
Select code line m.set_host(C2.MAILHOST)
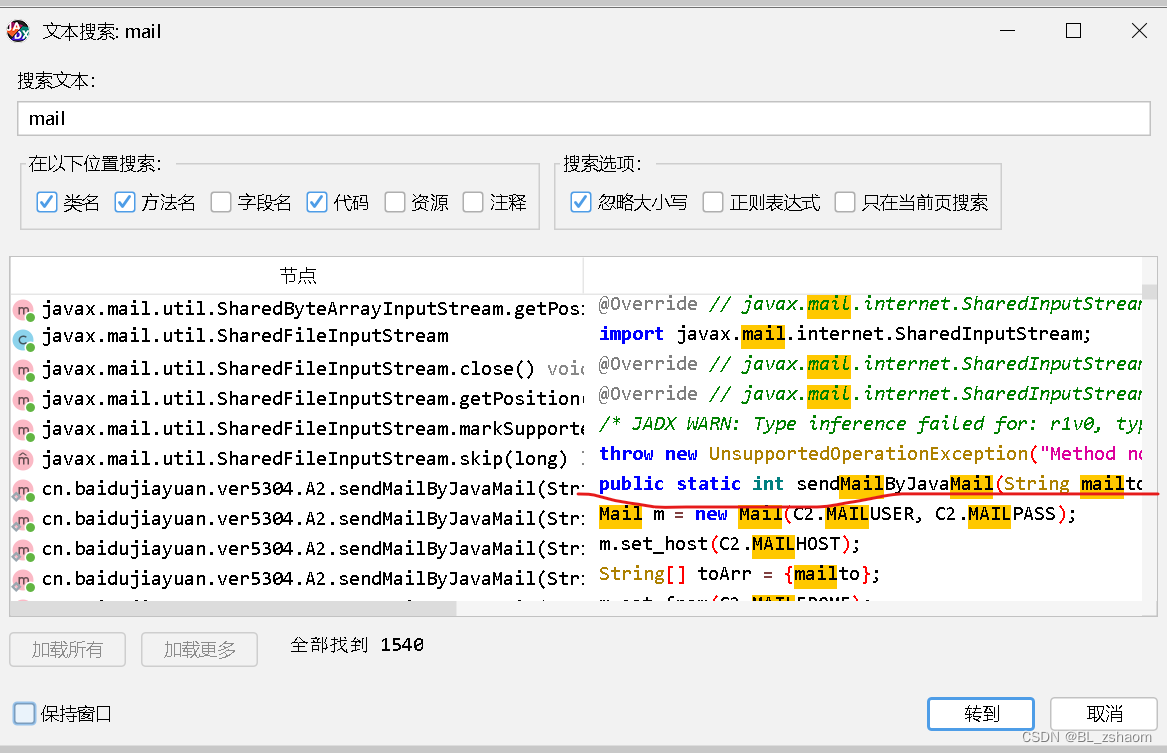(x=729, y=545)
